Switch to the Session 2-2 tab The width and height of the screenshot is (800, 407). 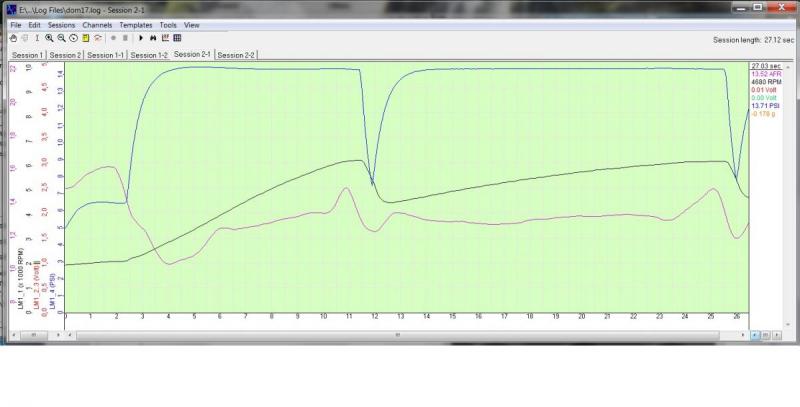pyautogui.click(x=236, y=55)
